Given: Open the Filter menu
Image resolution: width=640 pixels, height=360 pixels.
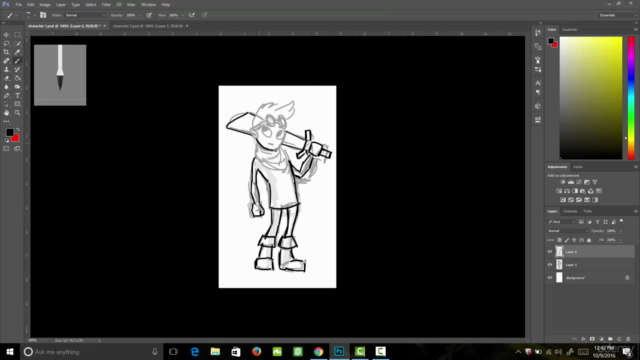Looking at the screenshot, I should point(106,4).
